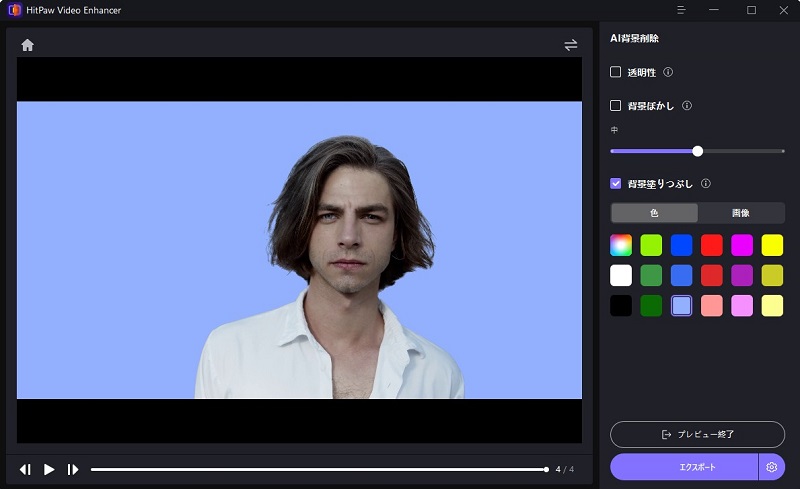
Task: Select the 色 tab
Action: click(654, 213)
